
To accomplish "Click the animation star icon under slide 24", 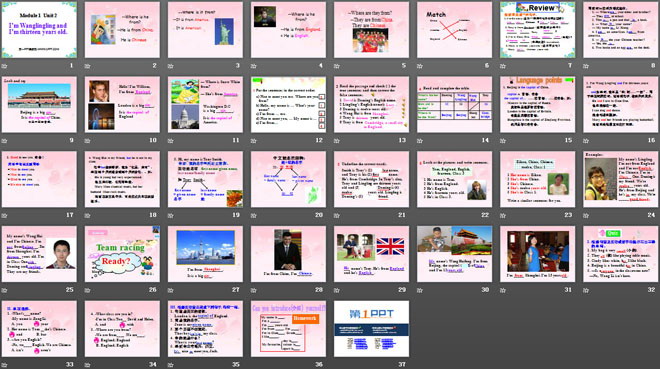I will pos(586,215).
